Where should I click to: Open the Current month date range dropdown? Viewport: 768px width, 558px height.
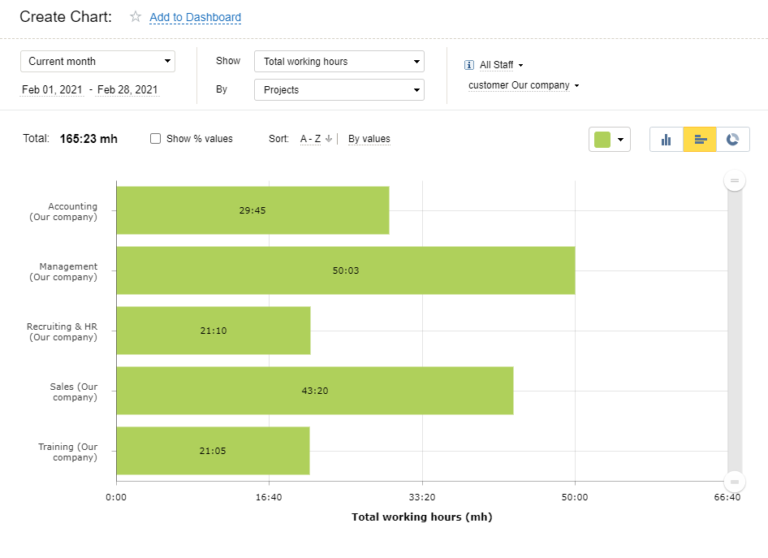[x=98, y=61]
